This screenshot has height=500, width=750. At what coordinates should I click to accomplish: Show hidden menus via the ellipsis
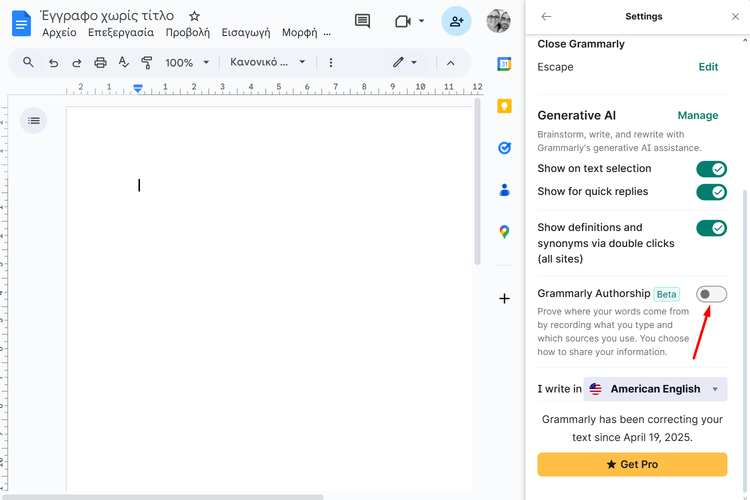(x=327, y=33)
